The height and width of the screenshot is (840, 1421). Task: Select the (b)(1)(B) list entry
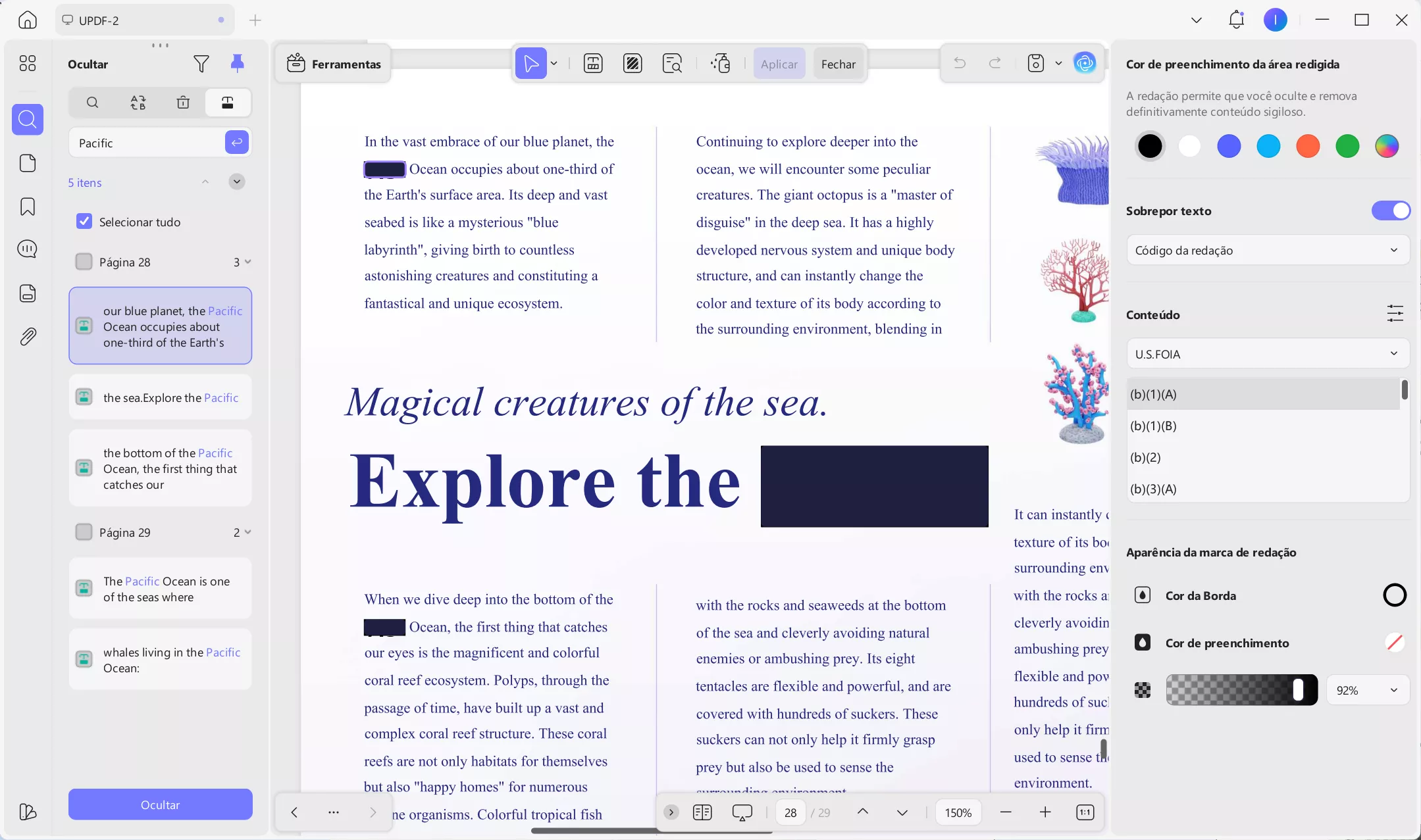pyautogui.click(x=1153, y=426)
